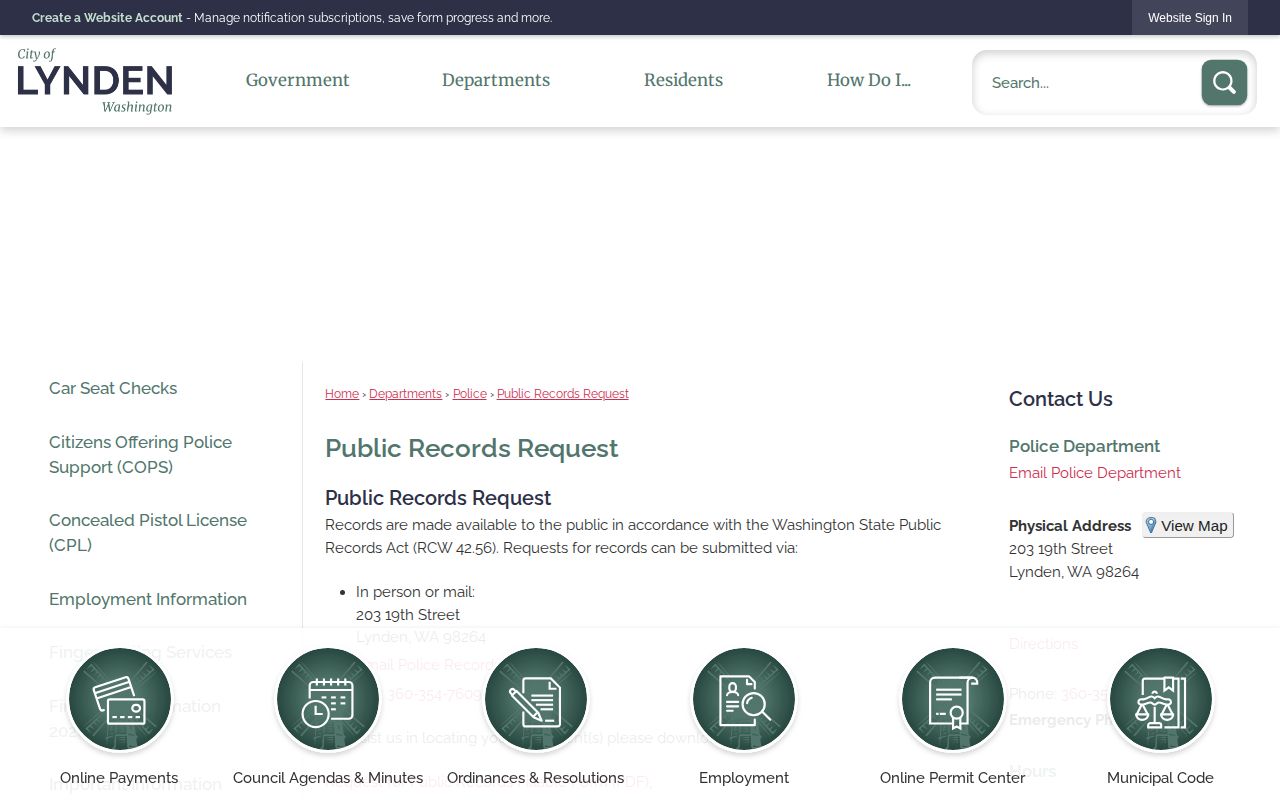Click Email Police Department link
1280x800 pixels.
1094,473
